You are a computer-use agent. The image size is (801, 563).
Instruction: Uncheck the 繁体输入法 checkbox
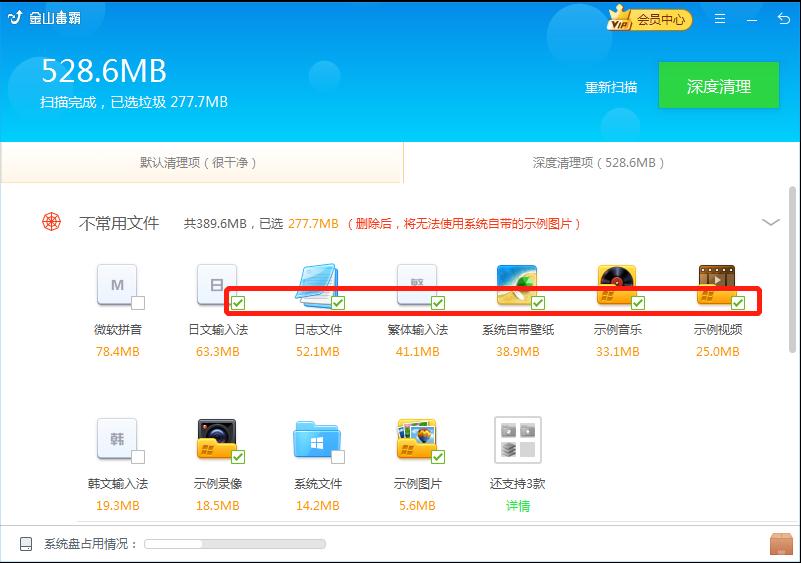(x=438, y=303)
